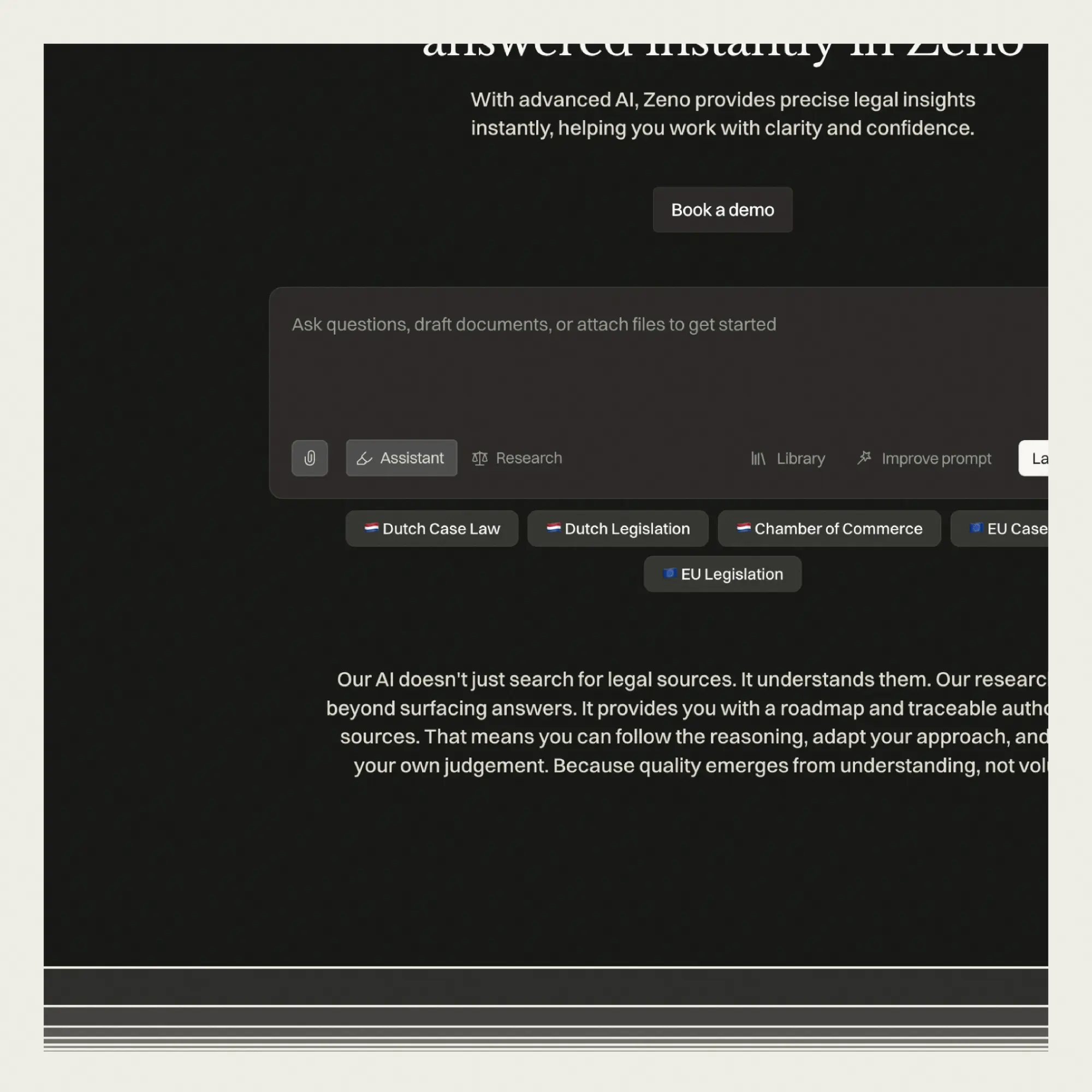The image size is (1092, 1092).
Task: Click the Dutch Case Law chip text
Action: click(x=441, y=529)
